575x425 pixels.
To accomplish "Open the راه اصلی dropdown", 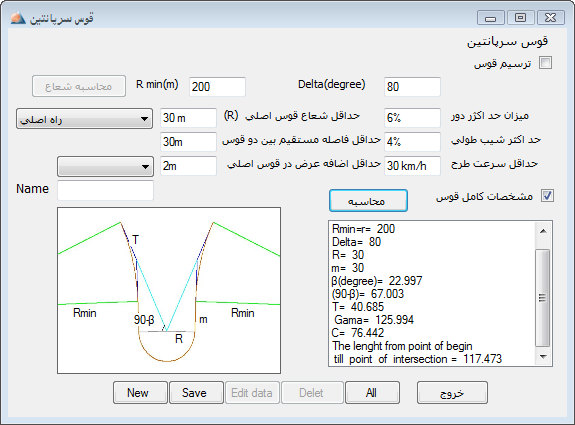I will pos(84,118).
